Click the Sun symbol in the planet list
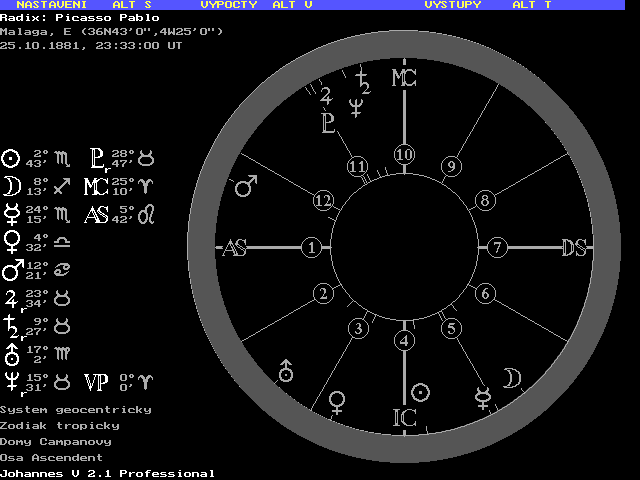 click(x=11, y=158)
